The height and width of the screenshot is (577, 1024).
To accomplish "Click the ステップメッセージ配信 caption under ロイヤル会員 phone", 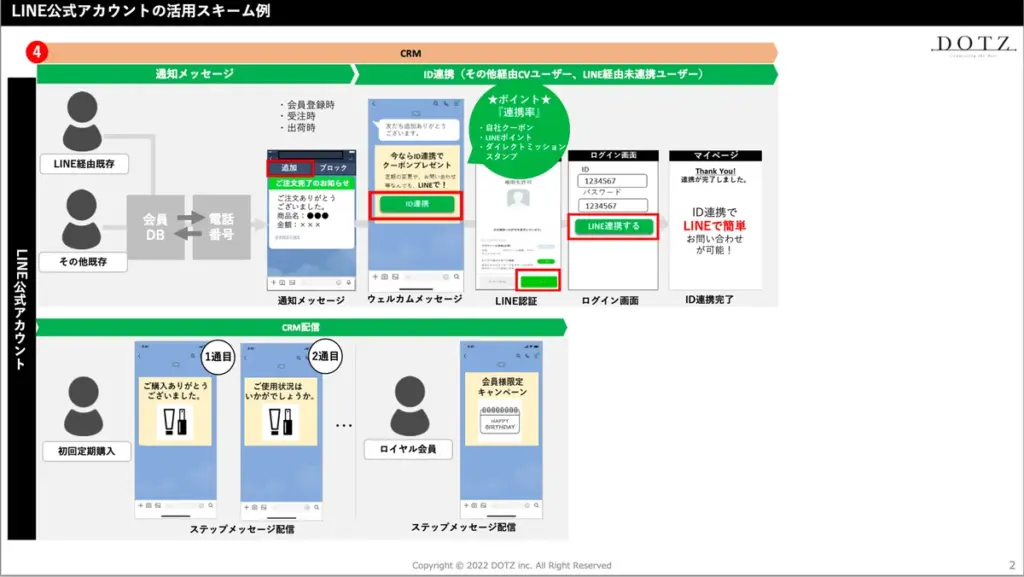I will pos(463,527).
